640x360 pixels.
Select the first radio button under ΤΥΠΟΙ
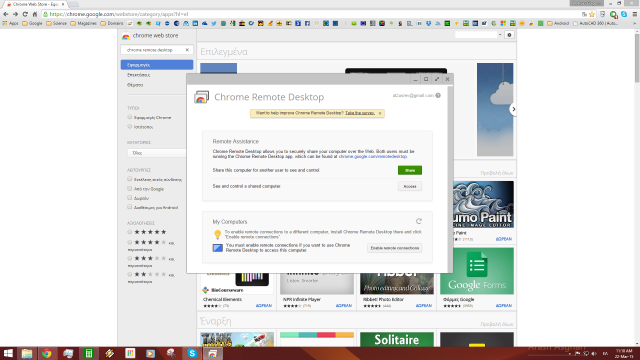[130, 117]
